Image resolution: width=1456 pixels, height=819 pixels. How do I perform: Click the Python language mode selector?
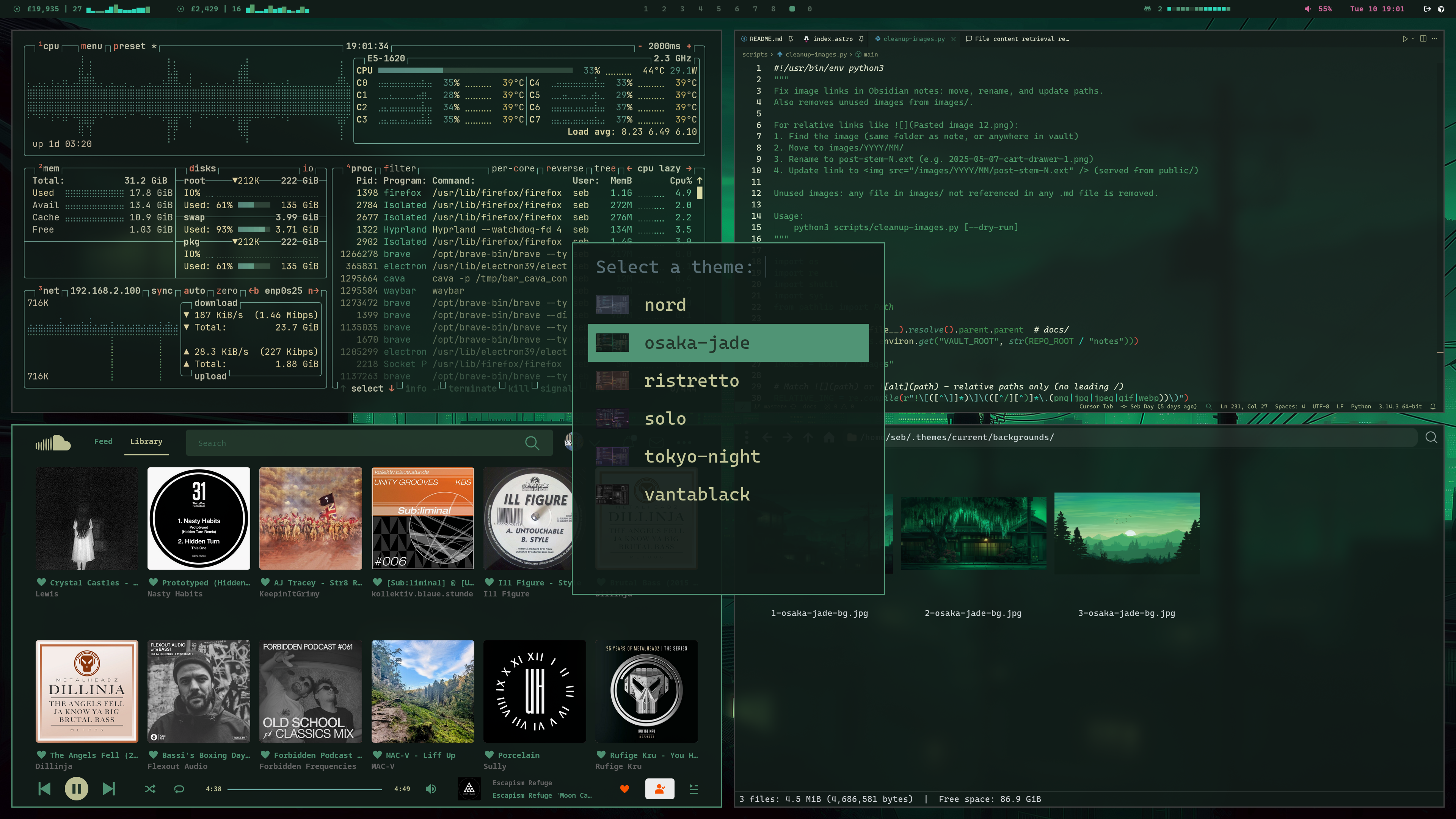[1360, 406]
